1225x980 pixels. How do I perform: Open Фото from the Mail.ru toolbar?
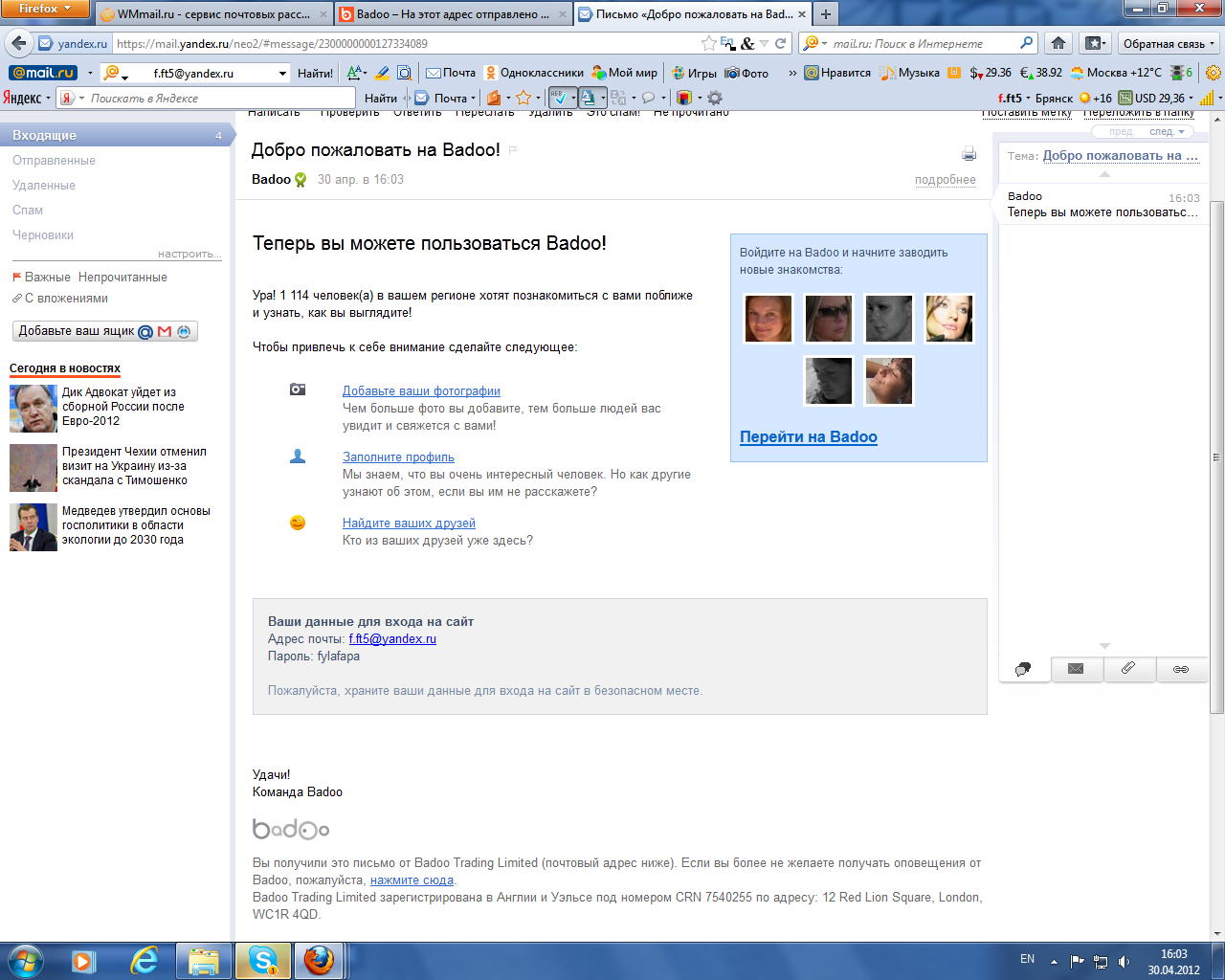point(746,73)
